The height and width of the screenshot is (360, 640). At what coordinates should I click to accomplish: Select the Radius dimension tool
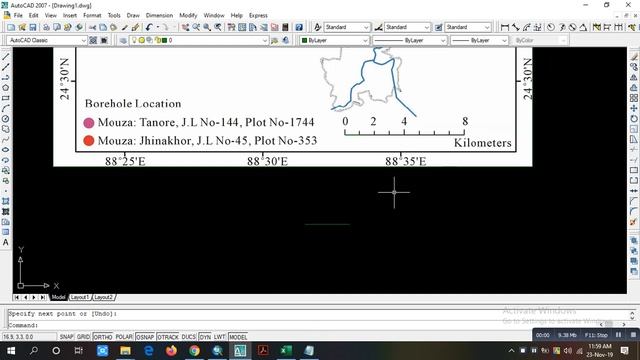551,27
